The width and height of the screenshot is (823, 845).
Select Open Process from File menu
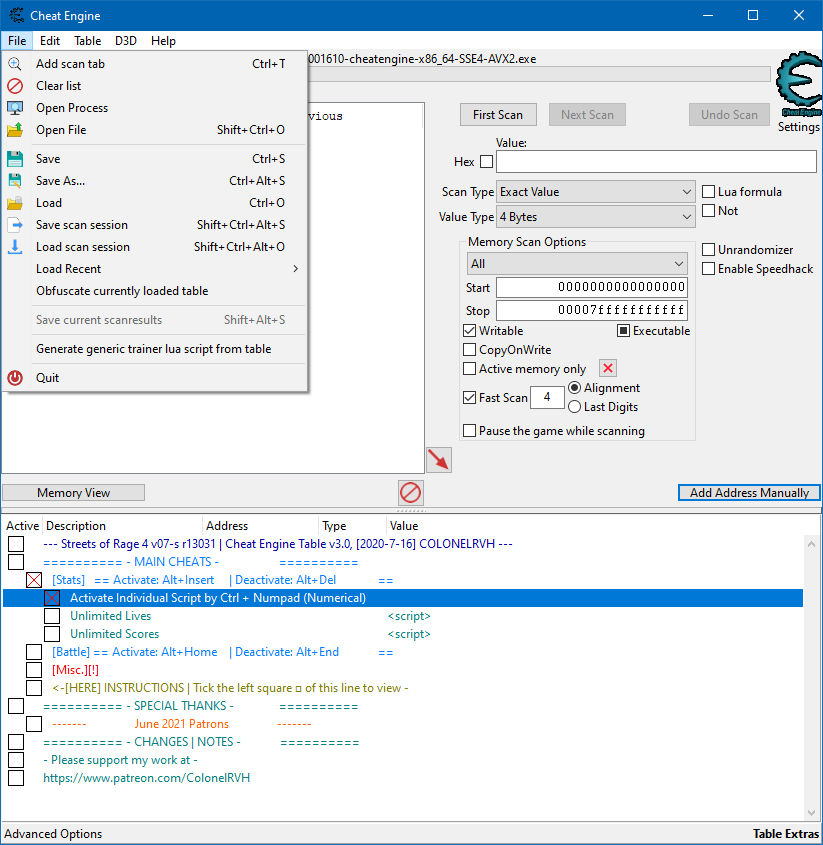[x=156, y=108]
